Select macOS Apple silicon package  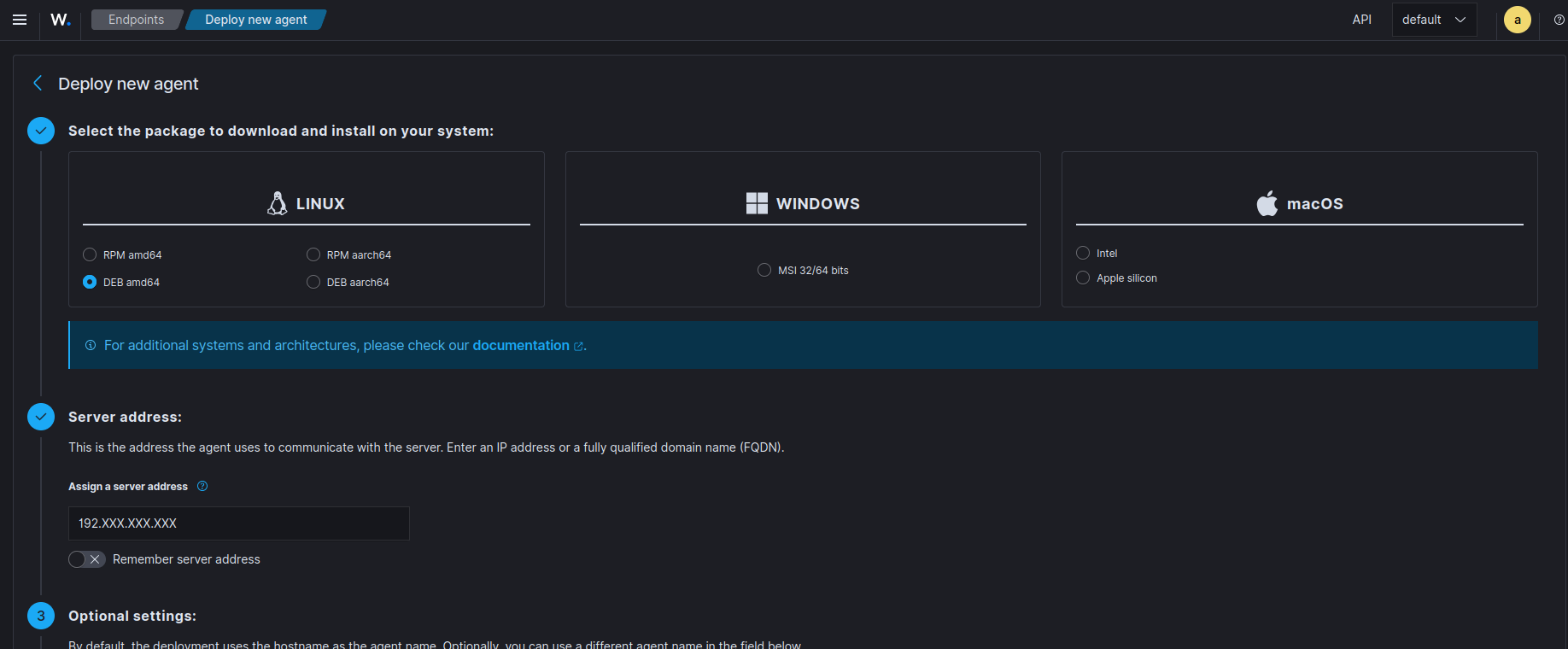click(x=1083, y=278)
